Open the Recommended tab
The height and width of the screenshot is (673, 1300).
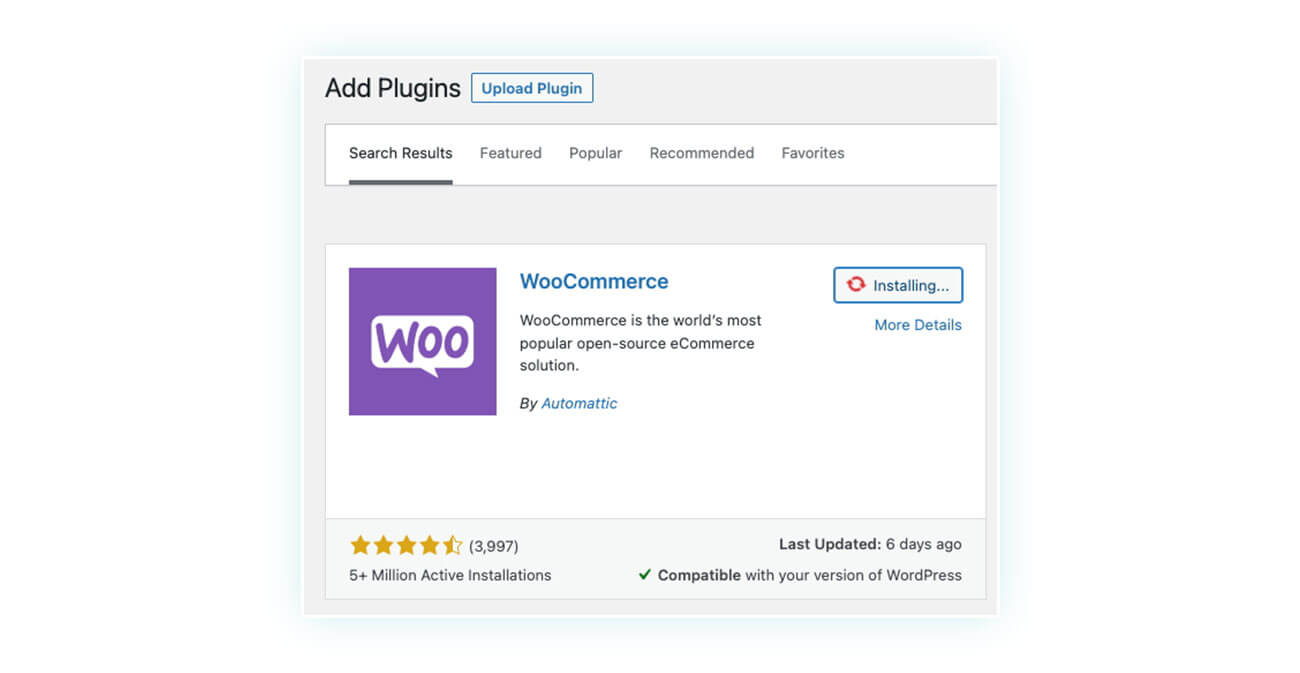[x=702, y=153]
